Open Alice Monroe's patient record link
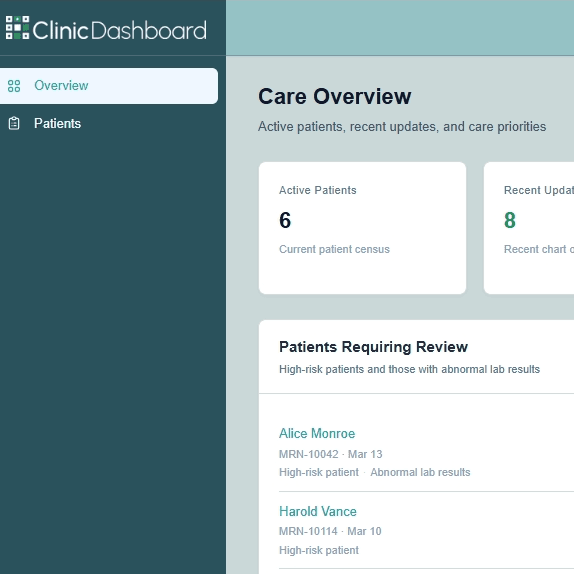Viewport: 574px width, 574px height. (x=317, y=433)
